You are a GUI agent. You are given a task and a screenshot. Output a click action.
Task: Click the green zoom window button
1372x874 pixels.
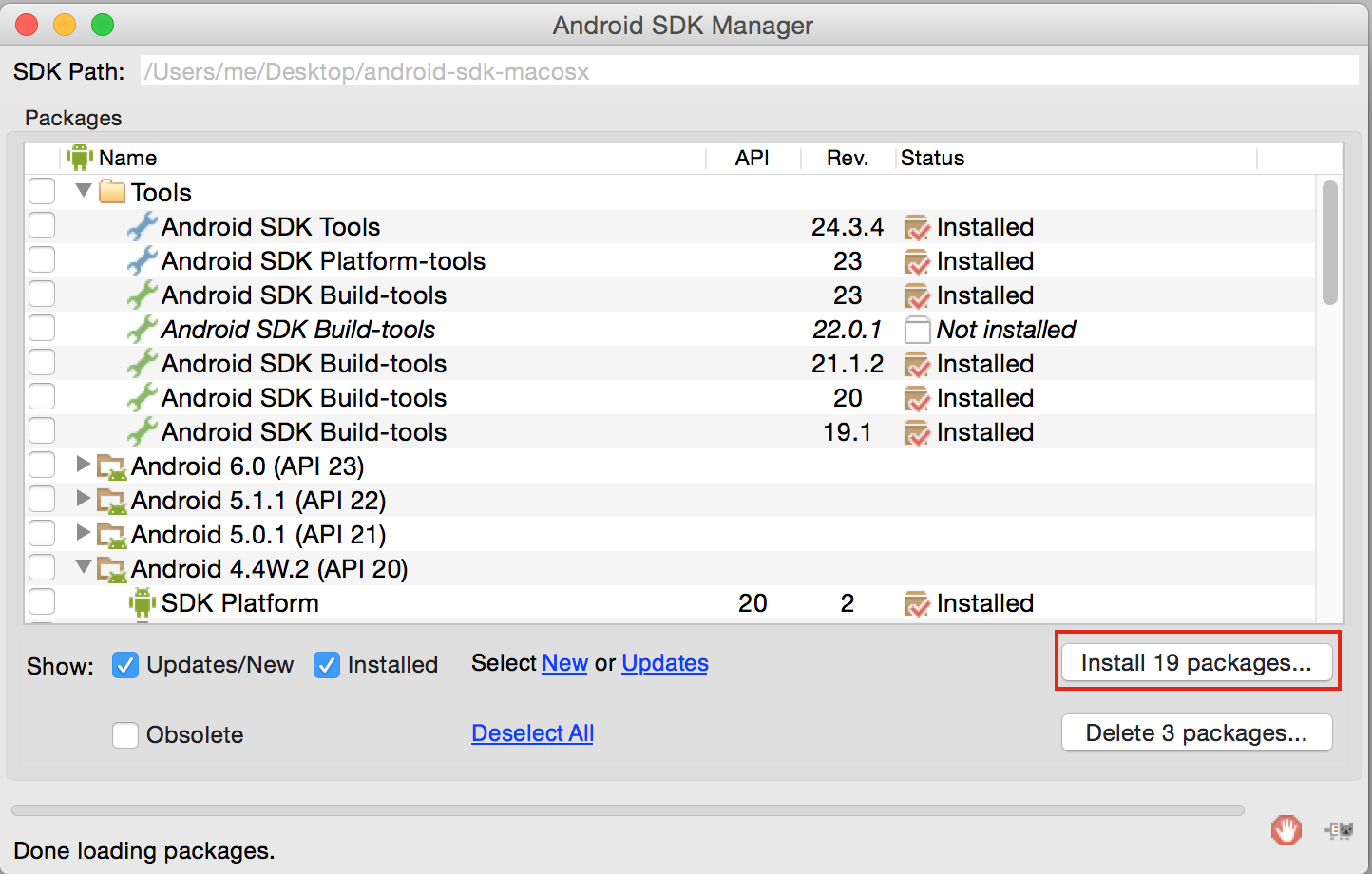[x=103, y=25]
